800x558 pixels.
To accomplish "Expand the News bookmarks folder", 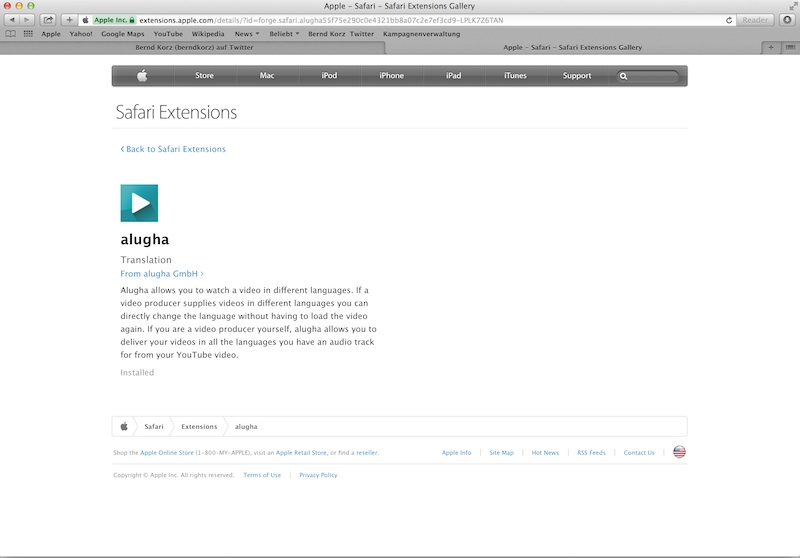I will tap(247, 34).
